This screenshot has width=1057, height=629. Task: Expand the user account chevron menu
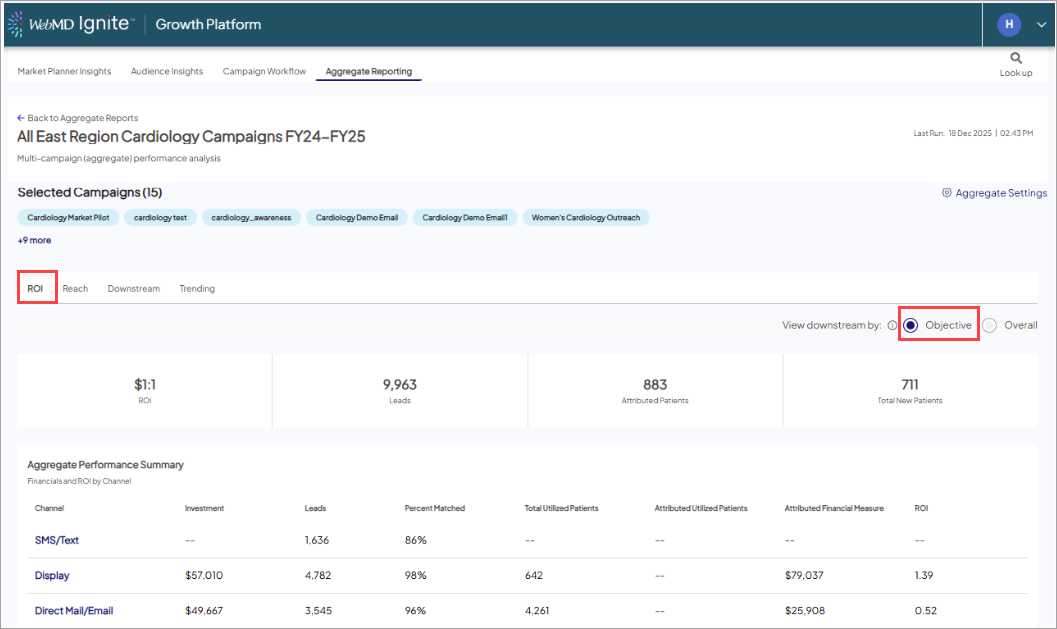(x=1040, y=23)
